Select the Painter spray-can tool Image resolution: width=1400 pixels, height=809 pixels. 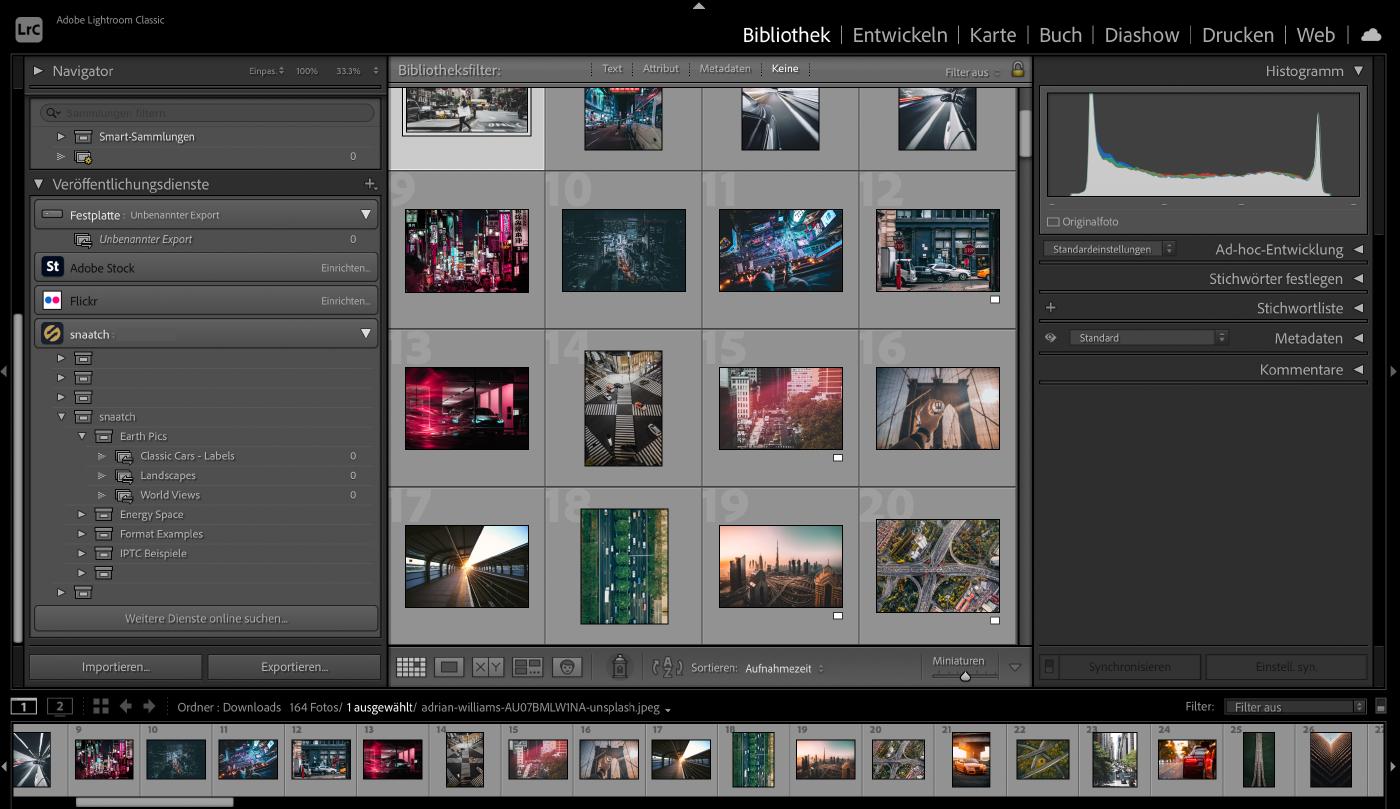pos(618,666)
